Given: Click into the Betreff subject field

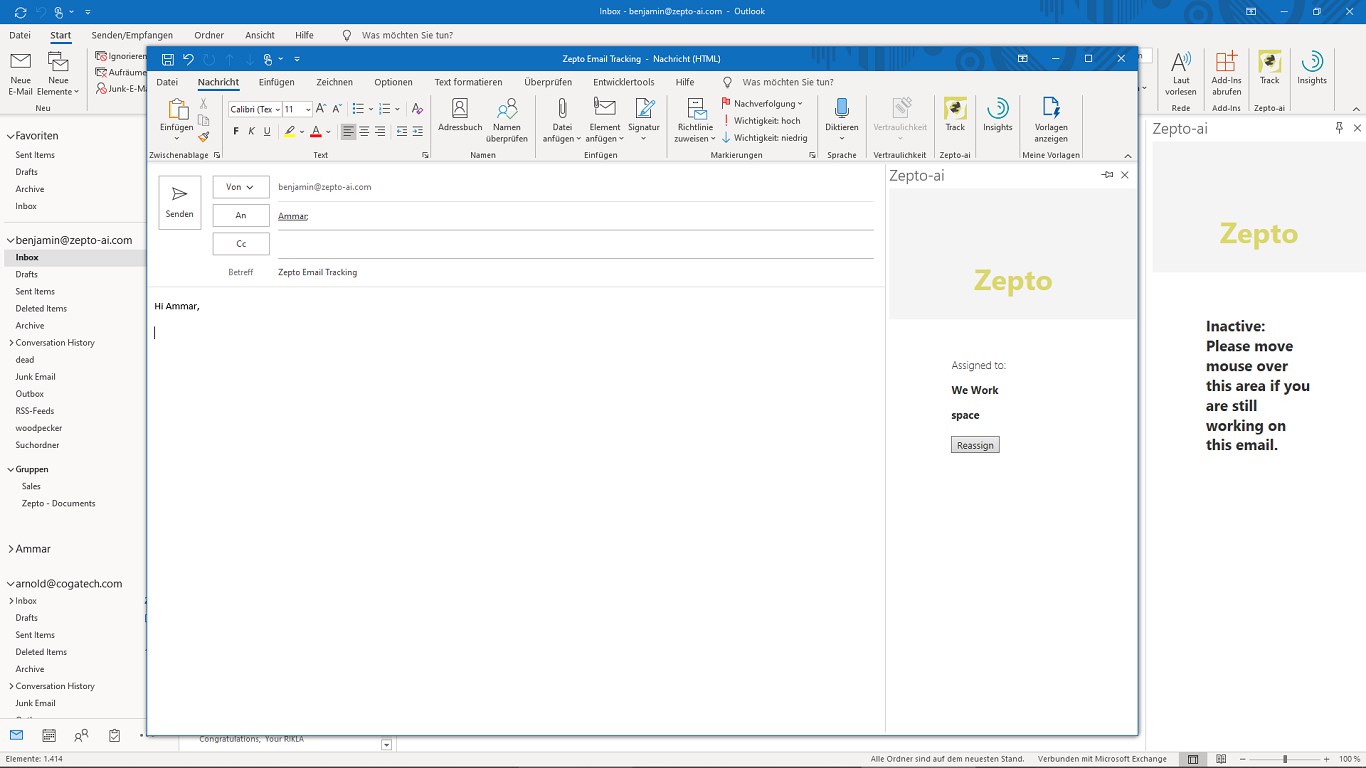Looking at the screenshot, I should [x=575, y=272].
